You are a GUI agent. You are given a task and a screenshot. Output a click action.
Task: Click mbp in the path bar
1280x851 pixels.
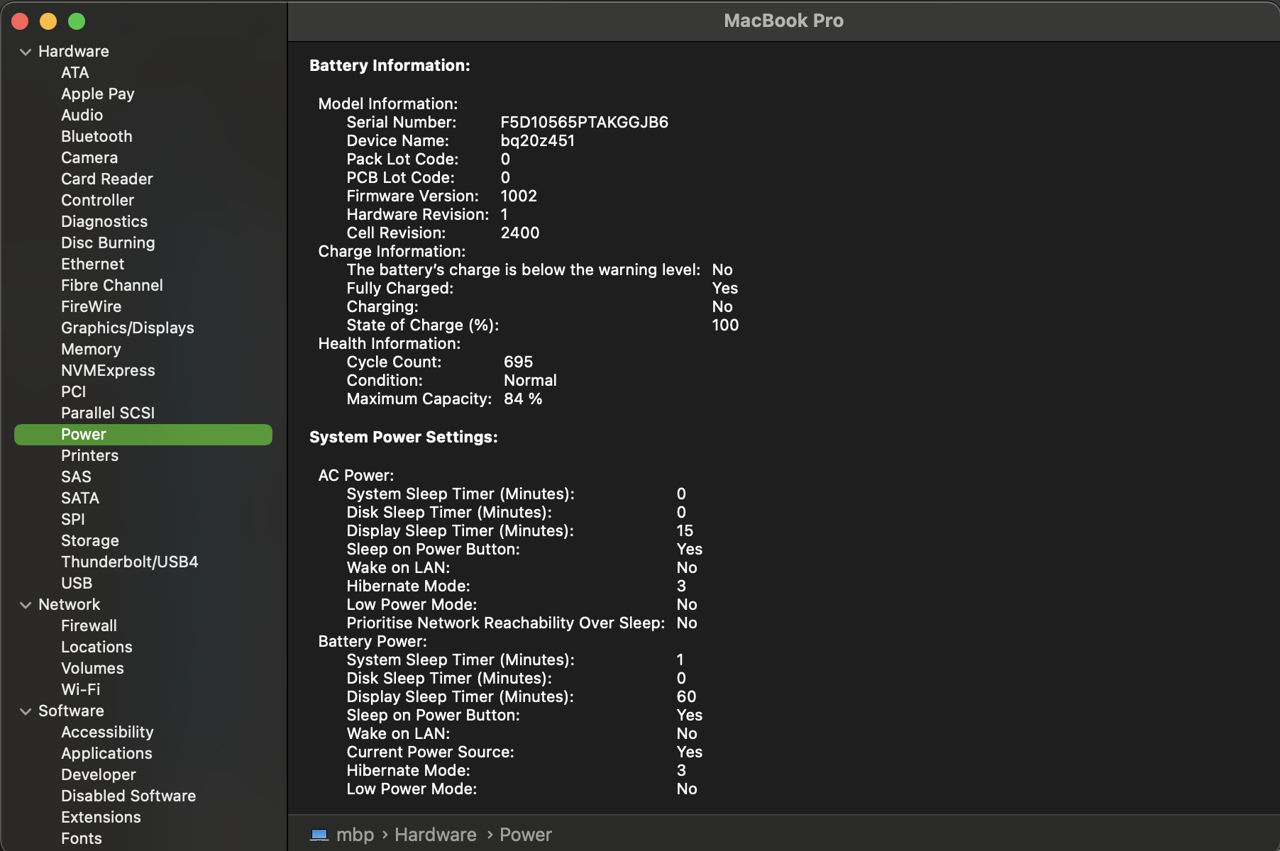[x=355, y=835]
